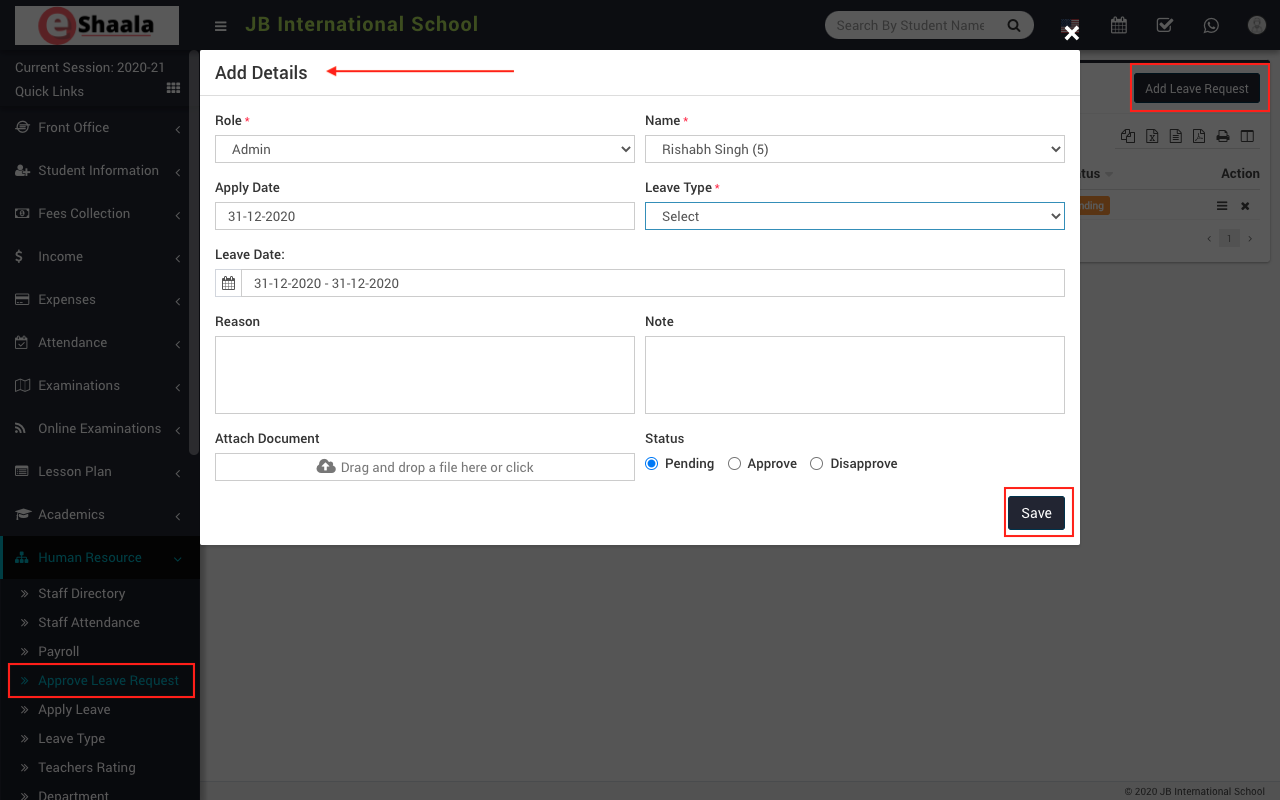Select the Approve status radio button
The width and height of the screenshot is (1280, 800).
[734, 464]
